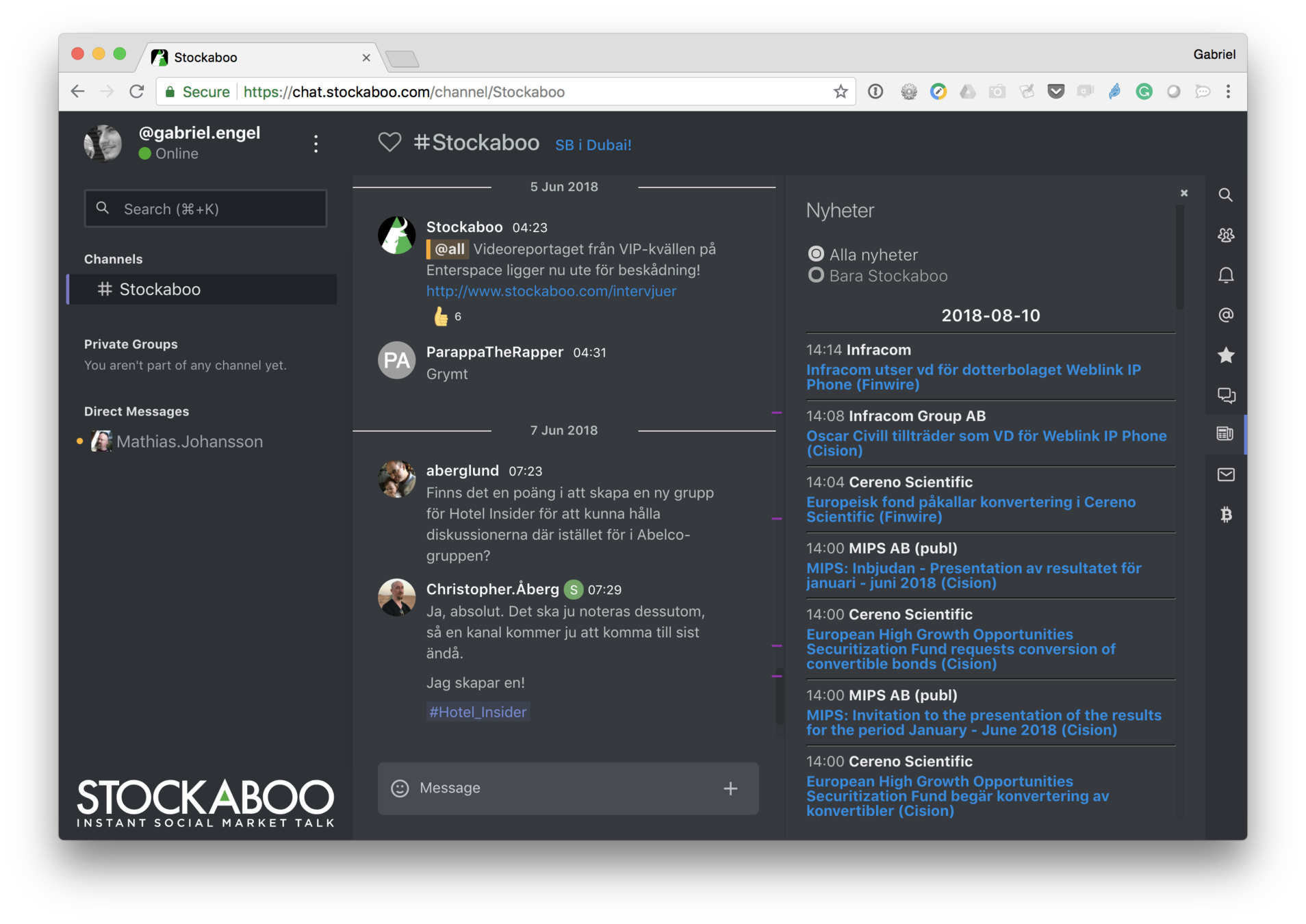Click the 'SB i Dubai!' topic link

(593, 145)
